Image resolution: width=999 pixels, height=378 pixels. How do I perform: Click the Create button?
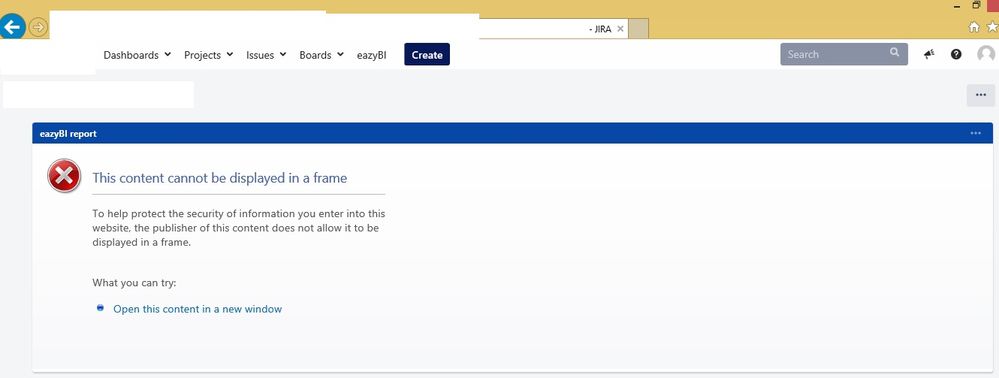pos(427,54)
